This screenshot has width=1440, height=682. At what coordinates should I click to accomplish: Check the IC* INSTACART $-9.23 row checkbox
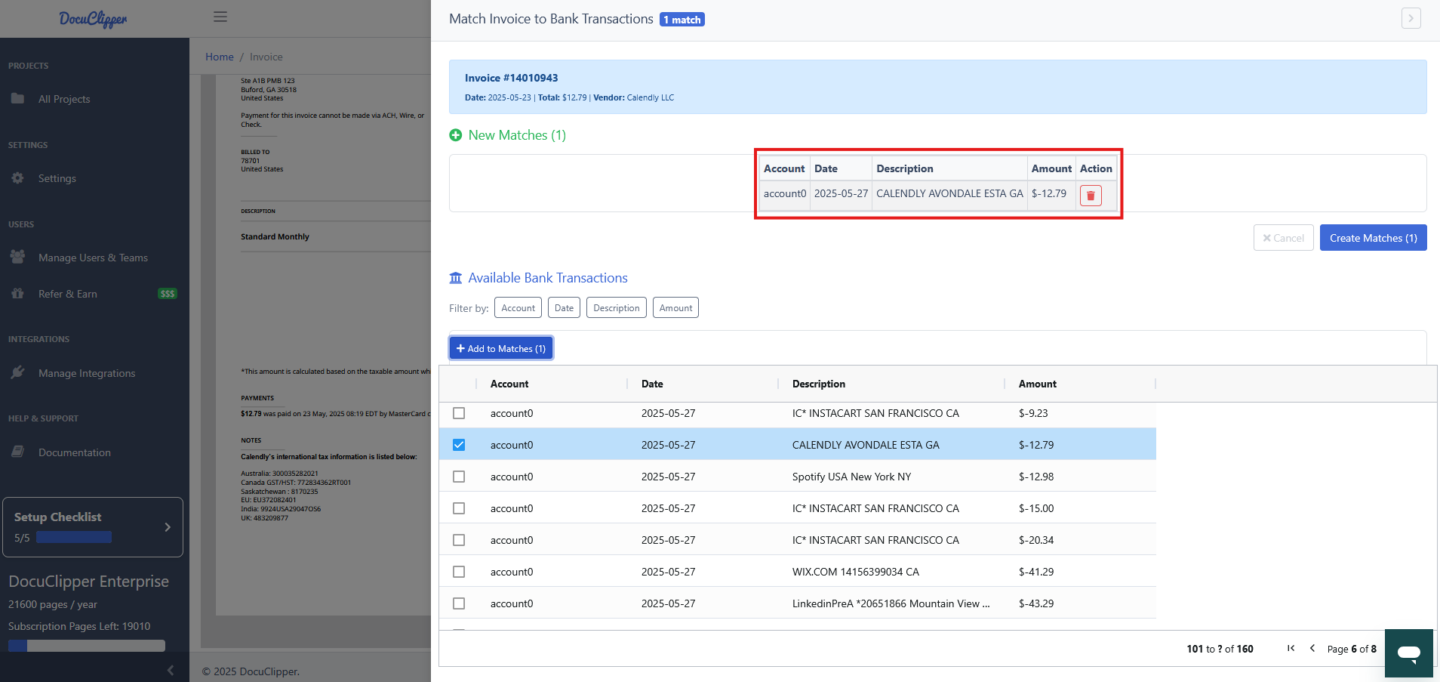click(459, 413)
